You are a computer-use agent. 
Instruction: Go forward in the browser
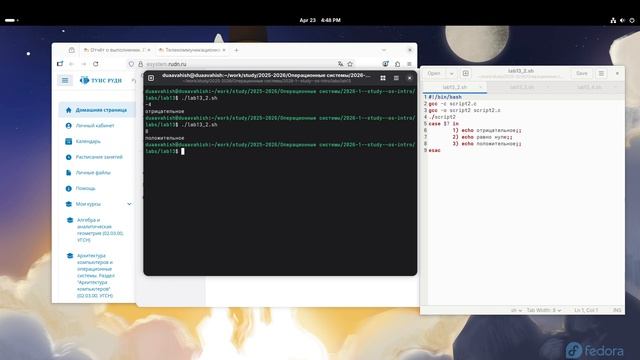pos(84,64)
